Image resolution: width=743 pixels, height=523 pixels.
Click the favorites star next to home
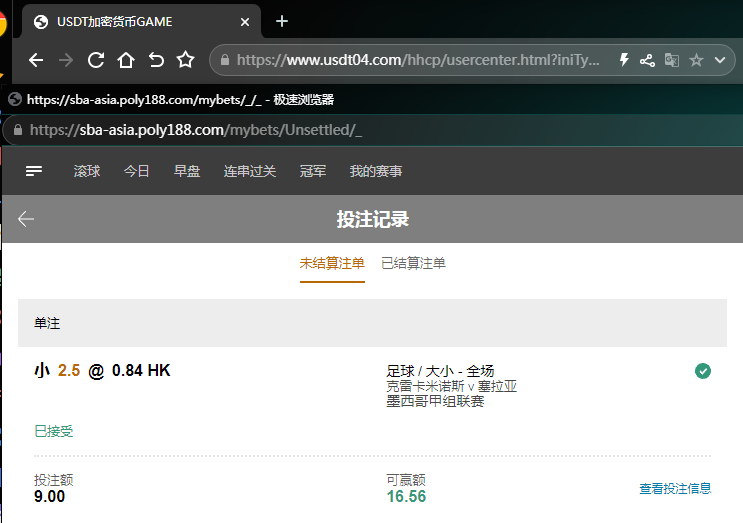pos(185,60)
